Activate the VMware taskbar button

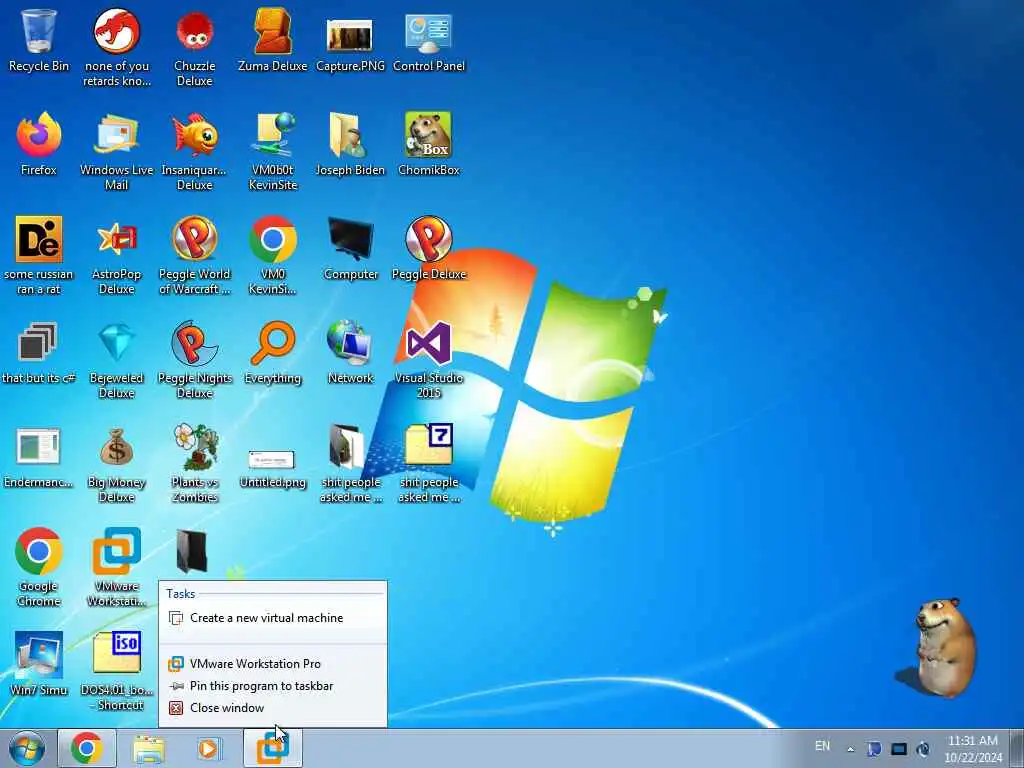[272, 748]
